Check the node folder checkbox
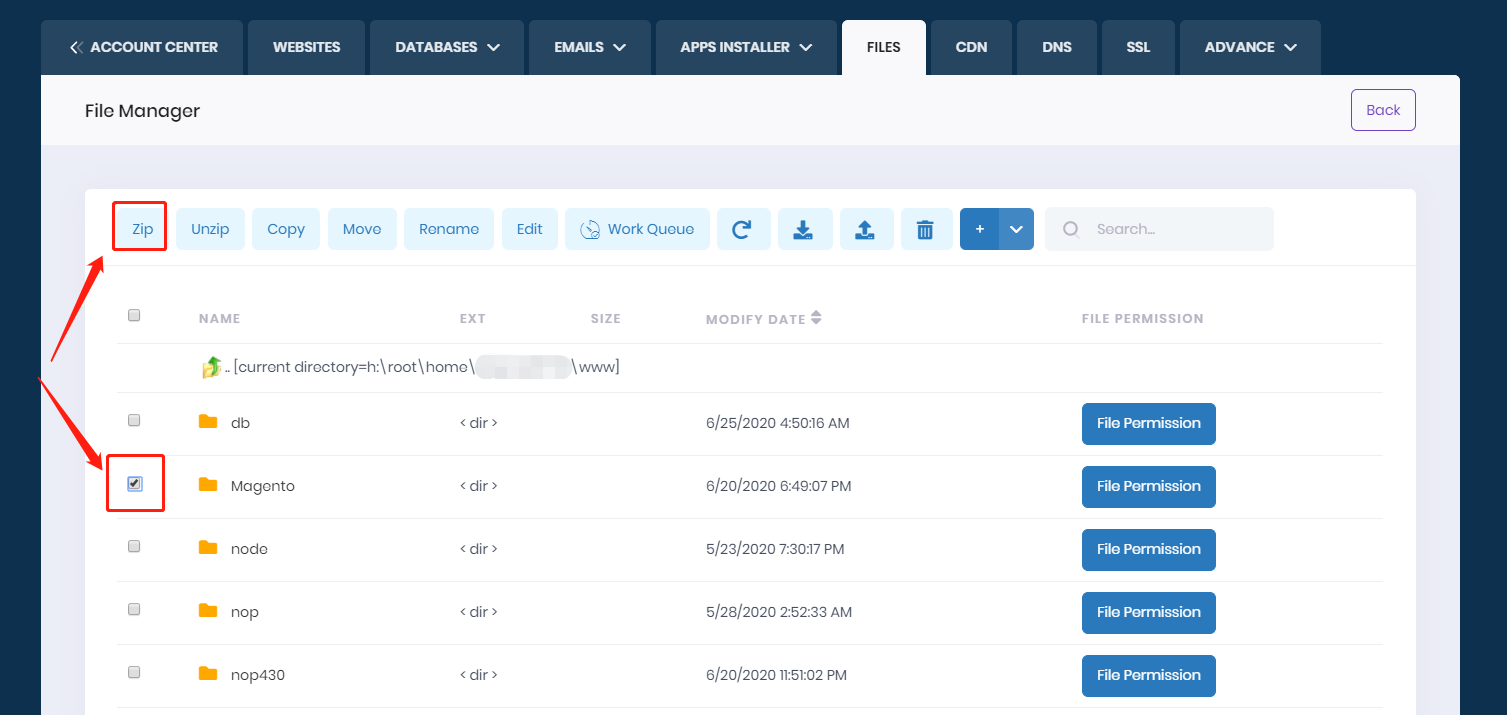 (134, 546)
